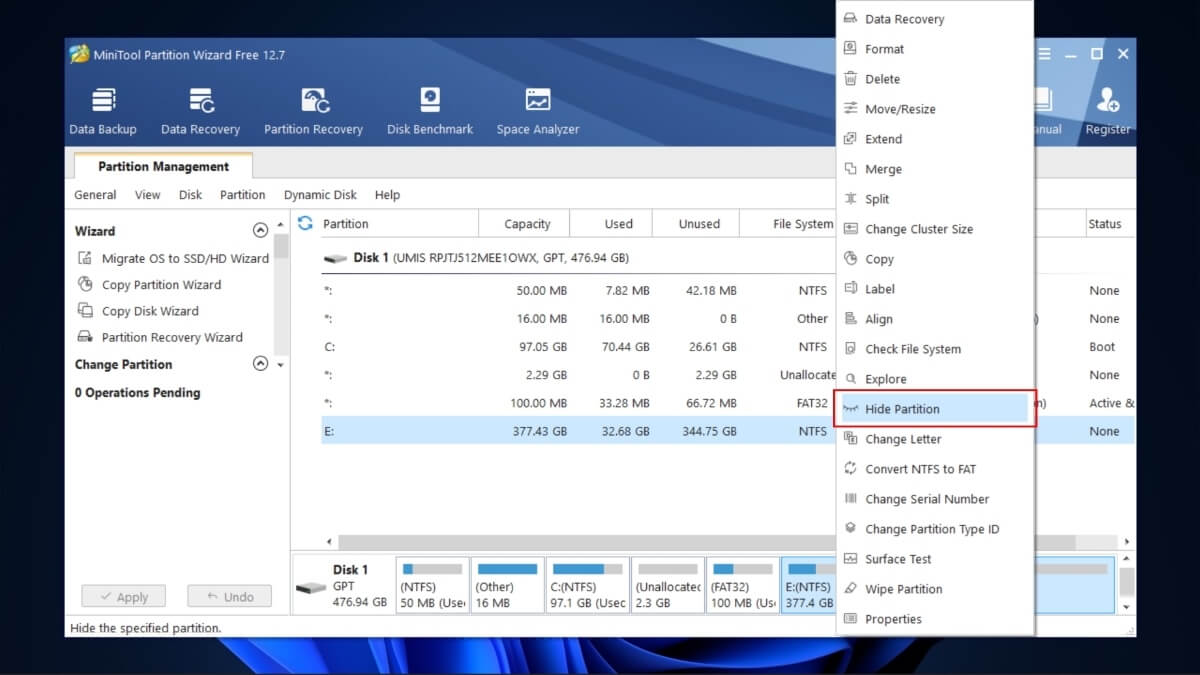Switch to the Partition Management tab
This screenshot has height=675, width=1200.
click(163, 166)
